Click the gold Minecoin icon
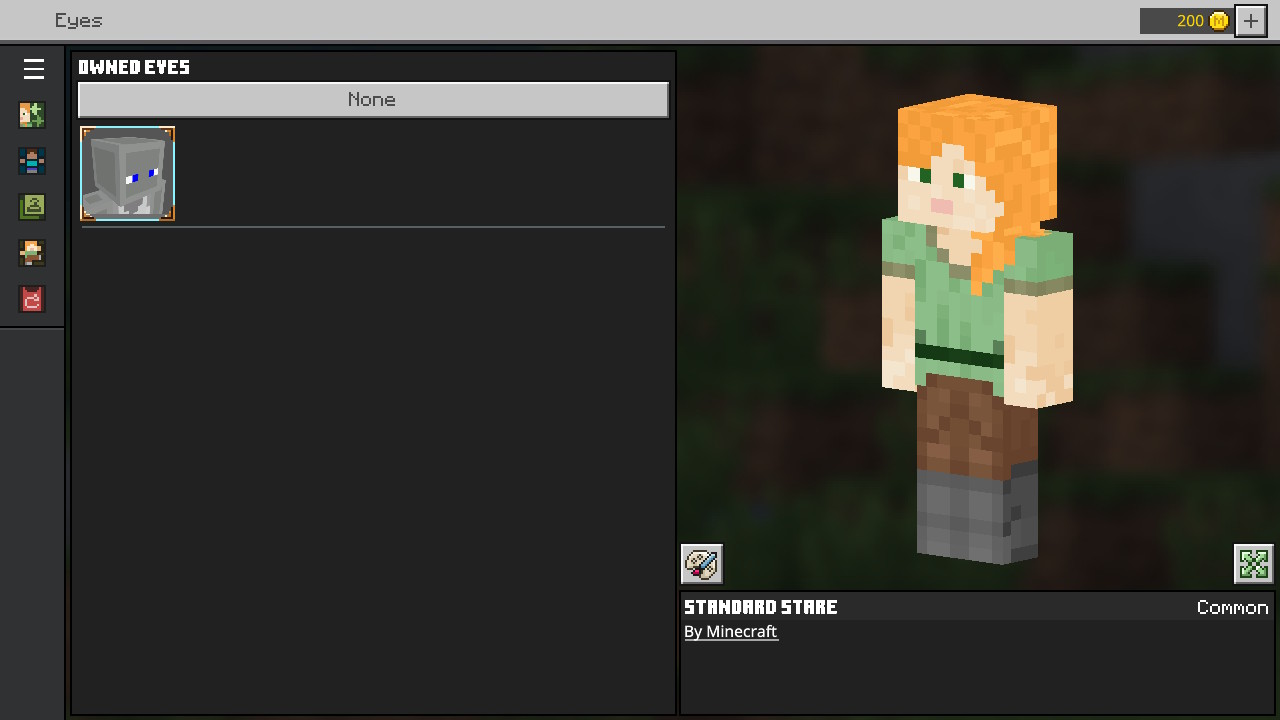 (x=1218, y=21)
